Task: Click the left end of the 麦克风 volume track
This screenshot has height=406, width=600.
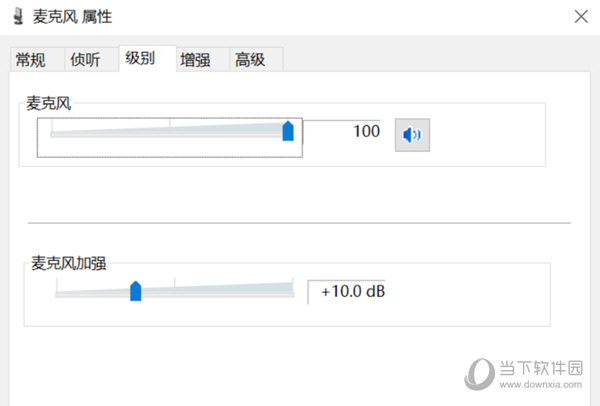Action: (52, 133)
